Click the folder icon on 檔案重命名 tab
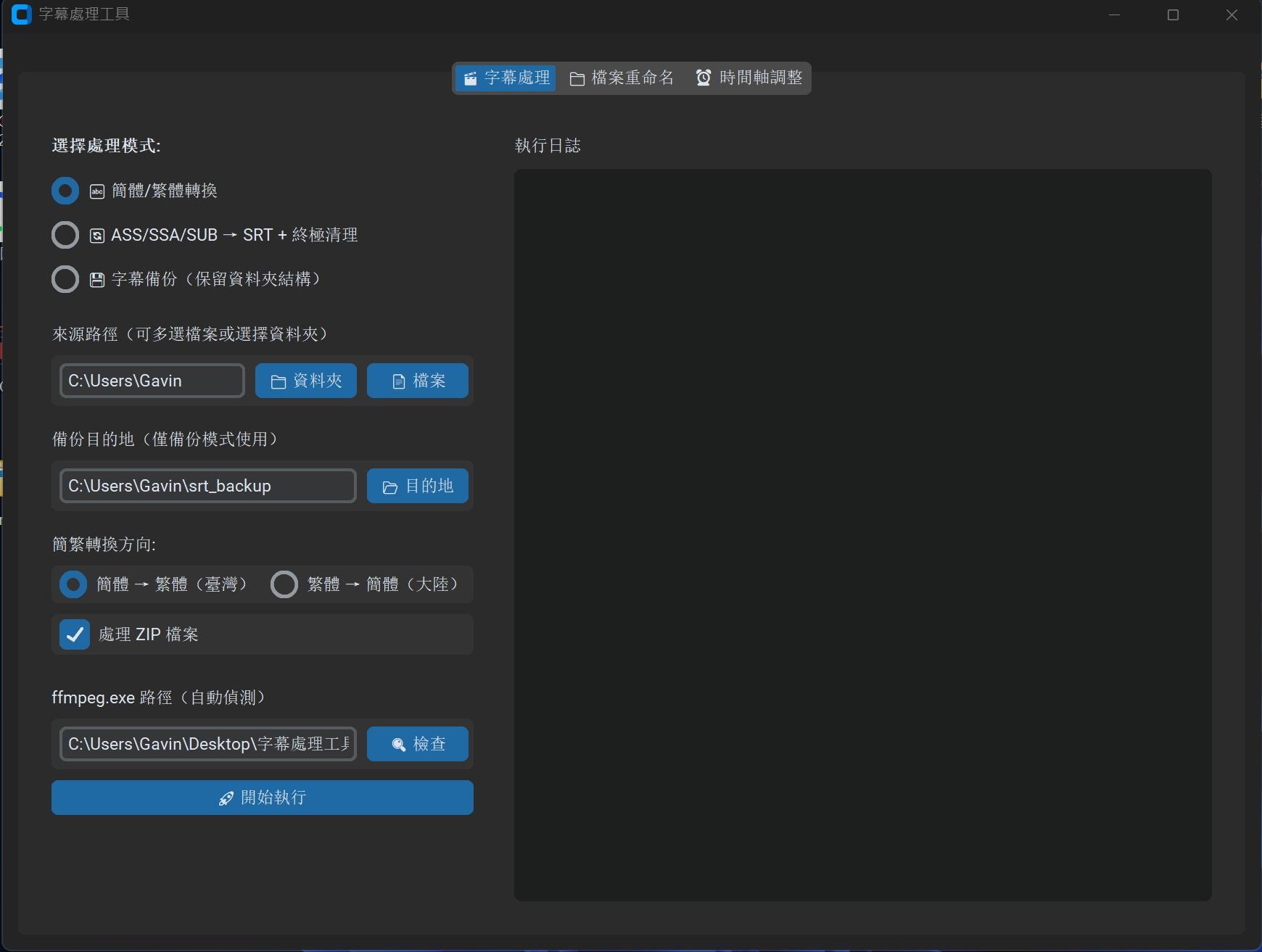The width and height of the screenshot is (1262, 952). (x=578, y=78)
